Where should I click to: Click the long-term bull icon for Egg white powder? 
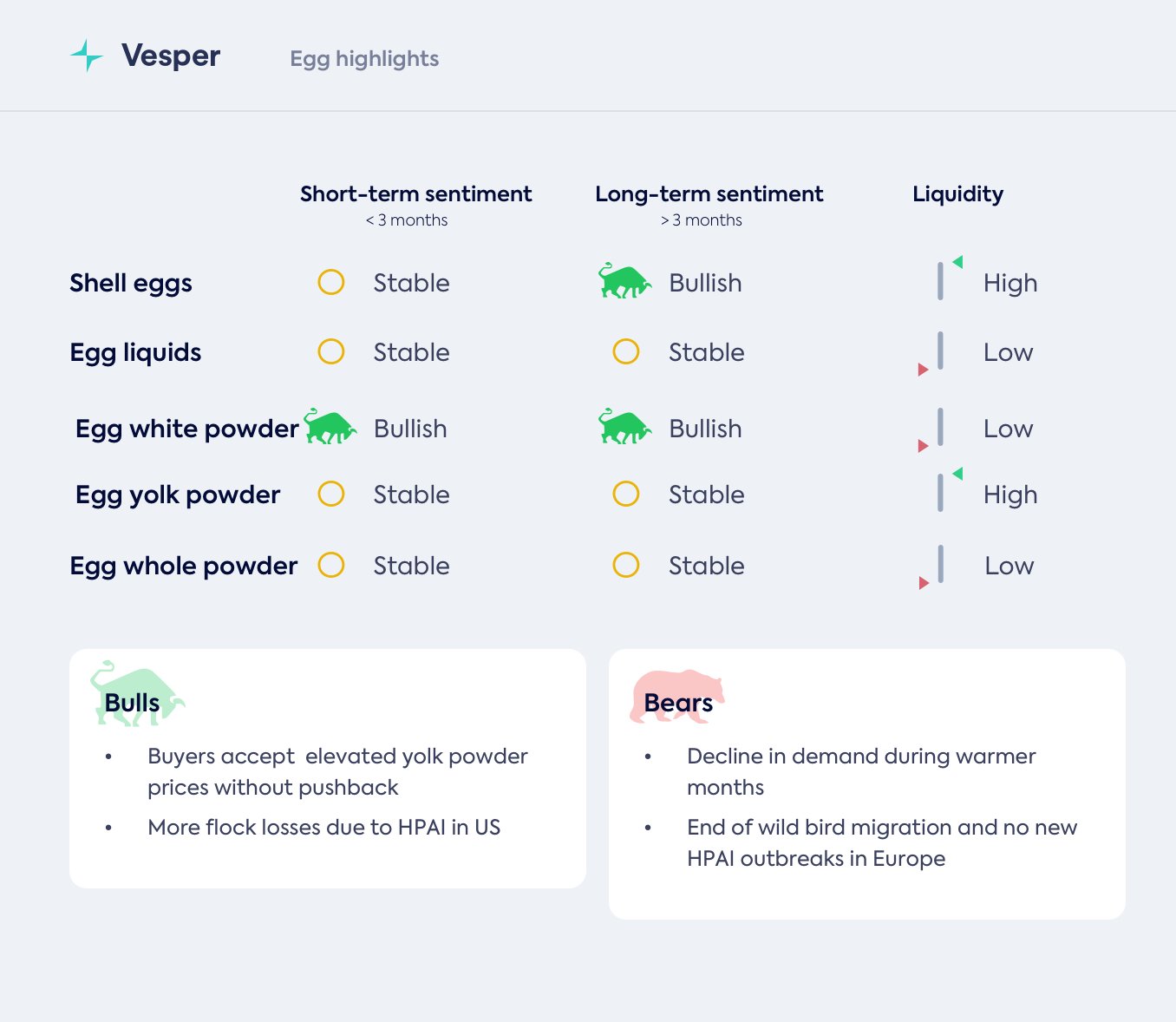tap(624, 427)
